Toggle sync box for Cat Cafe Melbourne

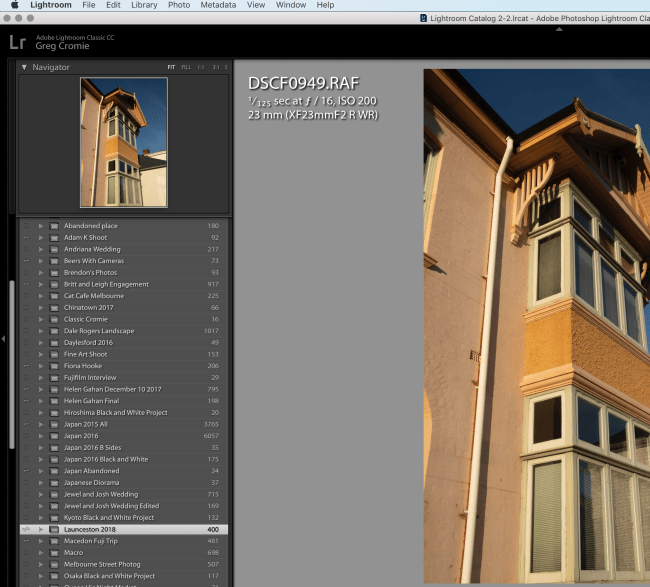coord(26,296)
